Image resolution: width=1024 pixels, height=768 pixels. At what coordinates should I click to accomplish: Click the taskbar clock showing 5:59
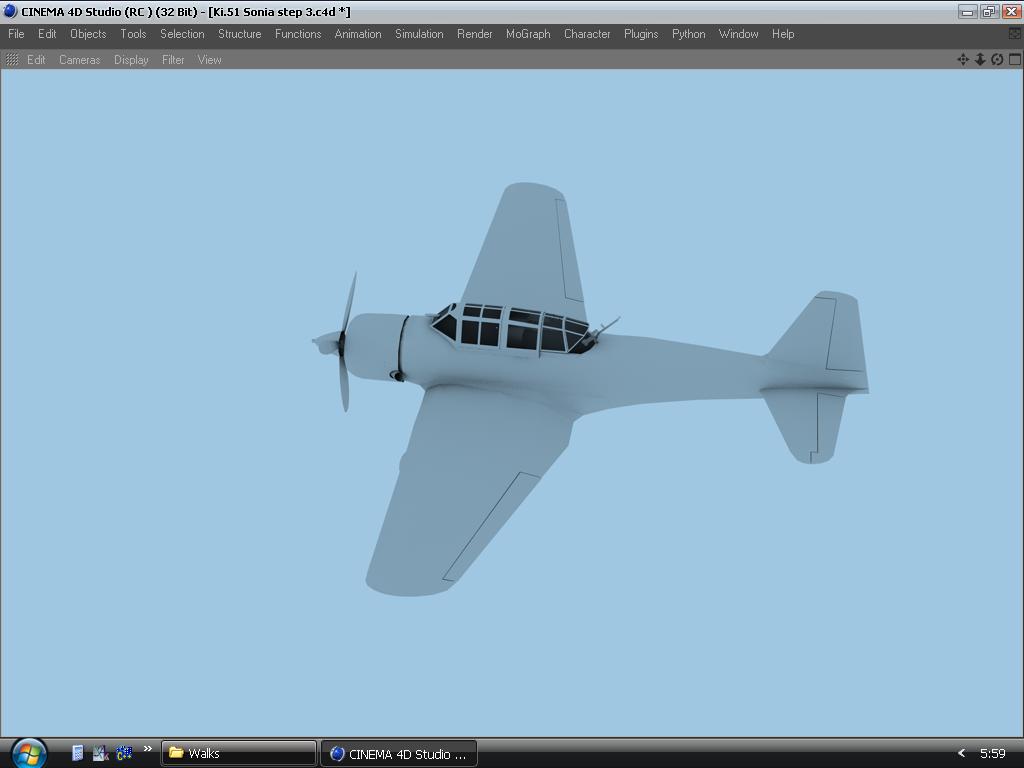coord(992,753)
